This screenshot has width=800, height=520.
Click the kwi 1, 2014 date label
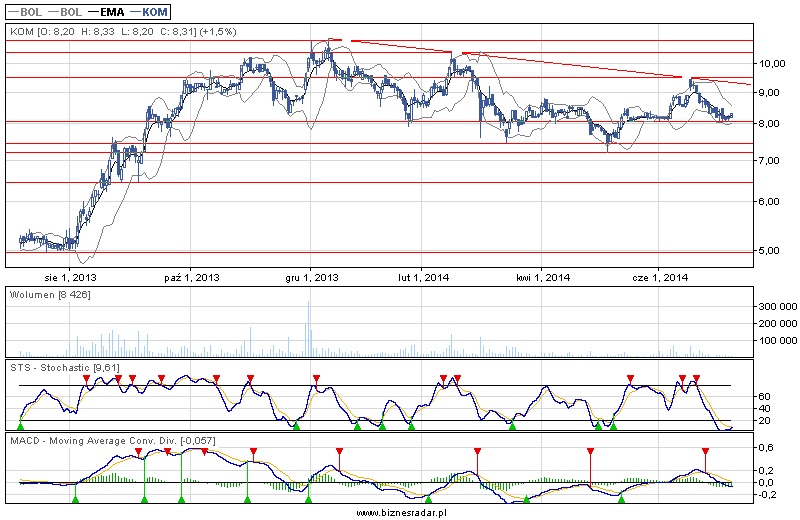pos(543,278)
